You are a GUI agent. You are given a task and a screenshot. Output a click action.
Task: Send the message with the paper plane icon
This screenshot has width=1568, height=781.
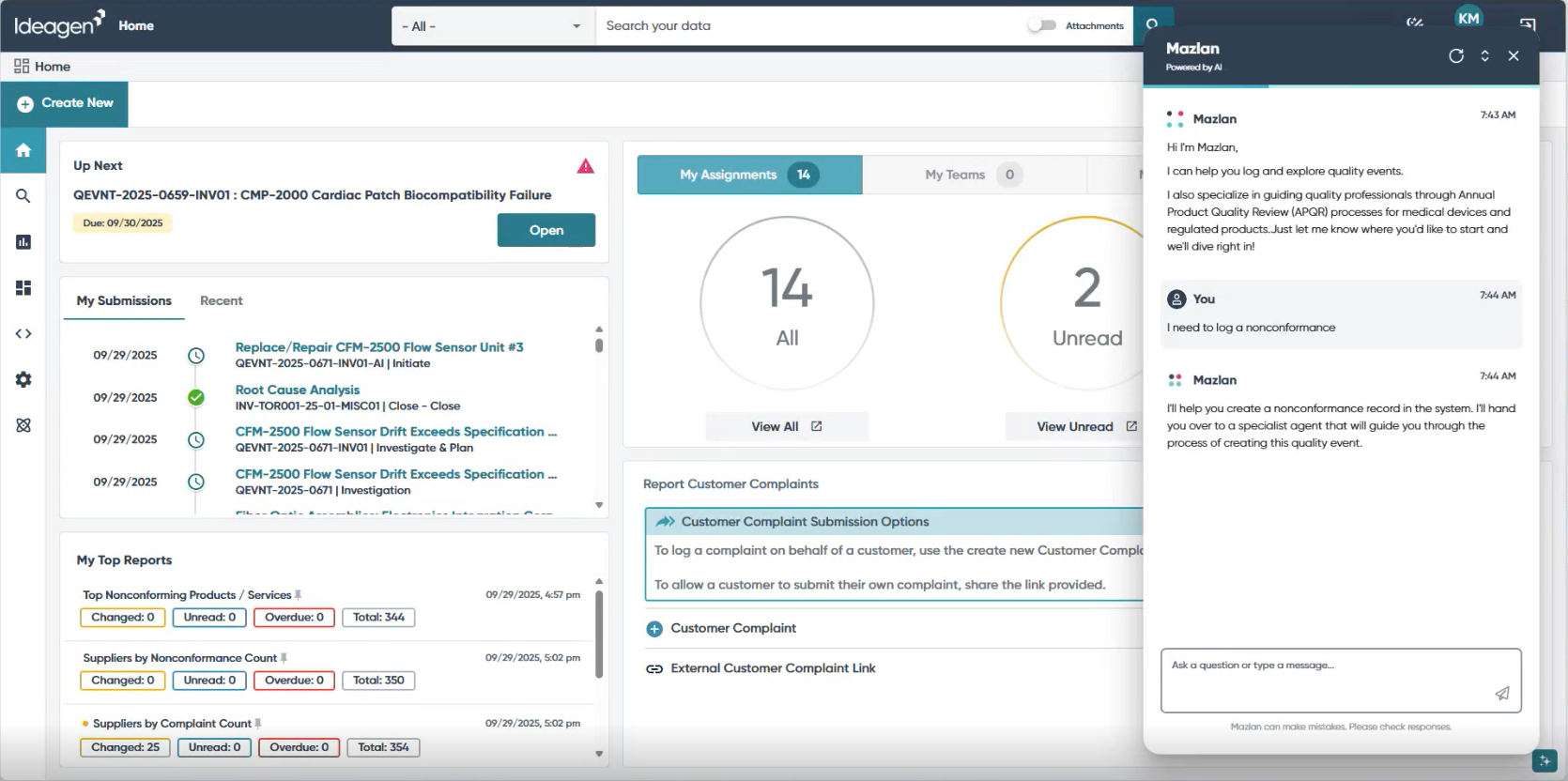1502,694
